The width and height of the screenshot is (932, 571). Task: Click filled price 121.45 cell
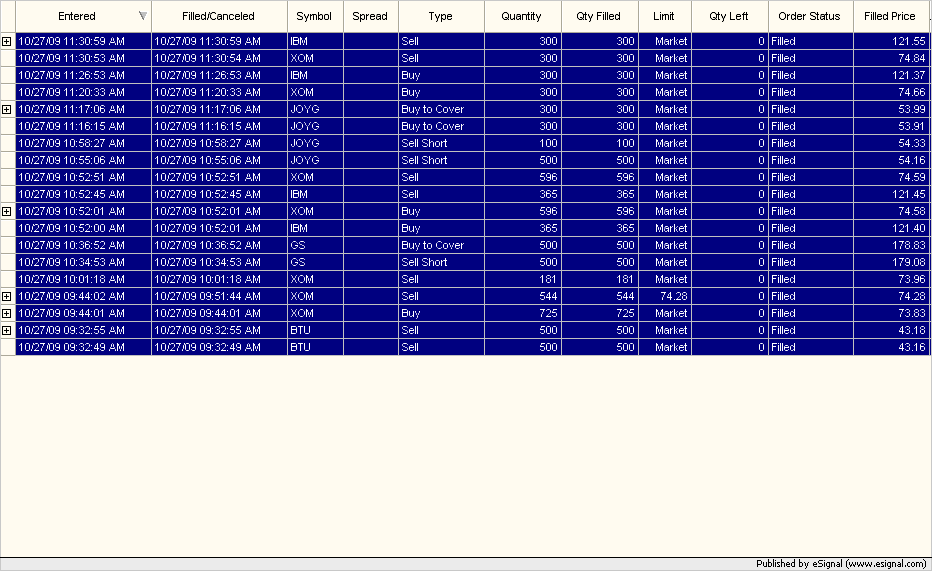click(x=891, y=194)
